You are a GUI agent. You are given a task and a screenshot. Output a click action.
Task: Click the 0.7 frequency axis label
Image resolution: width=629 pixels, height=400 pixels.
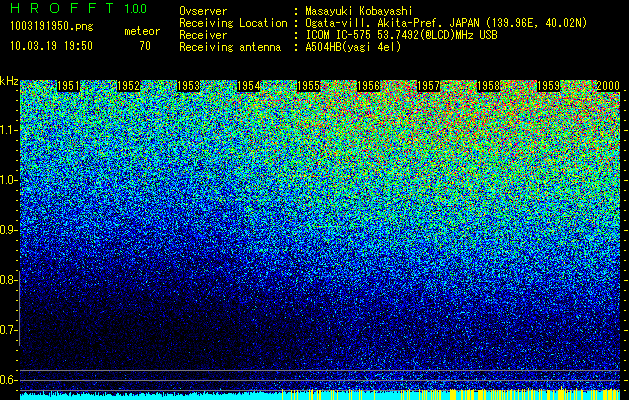7,330
